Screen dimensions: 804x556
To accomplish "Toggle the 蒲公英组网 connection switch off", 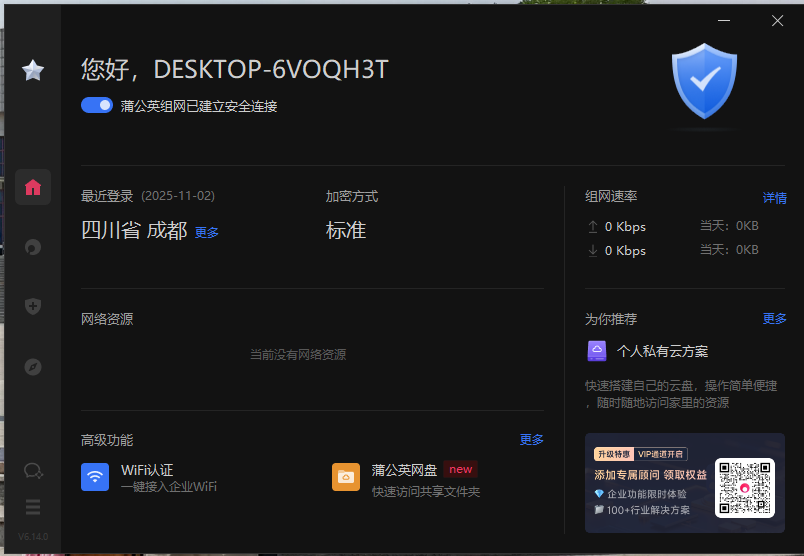I will coord(97,105).
